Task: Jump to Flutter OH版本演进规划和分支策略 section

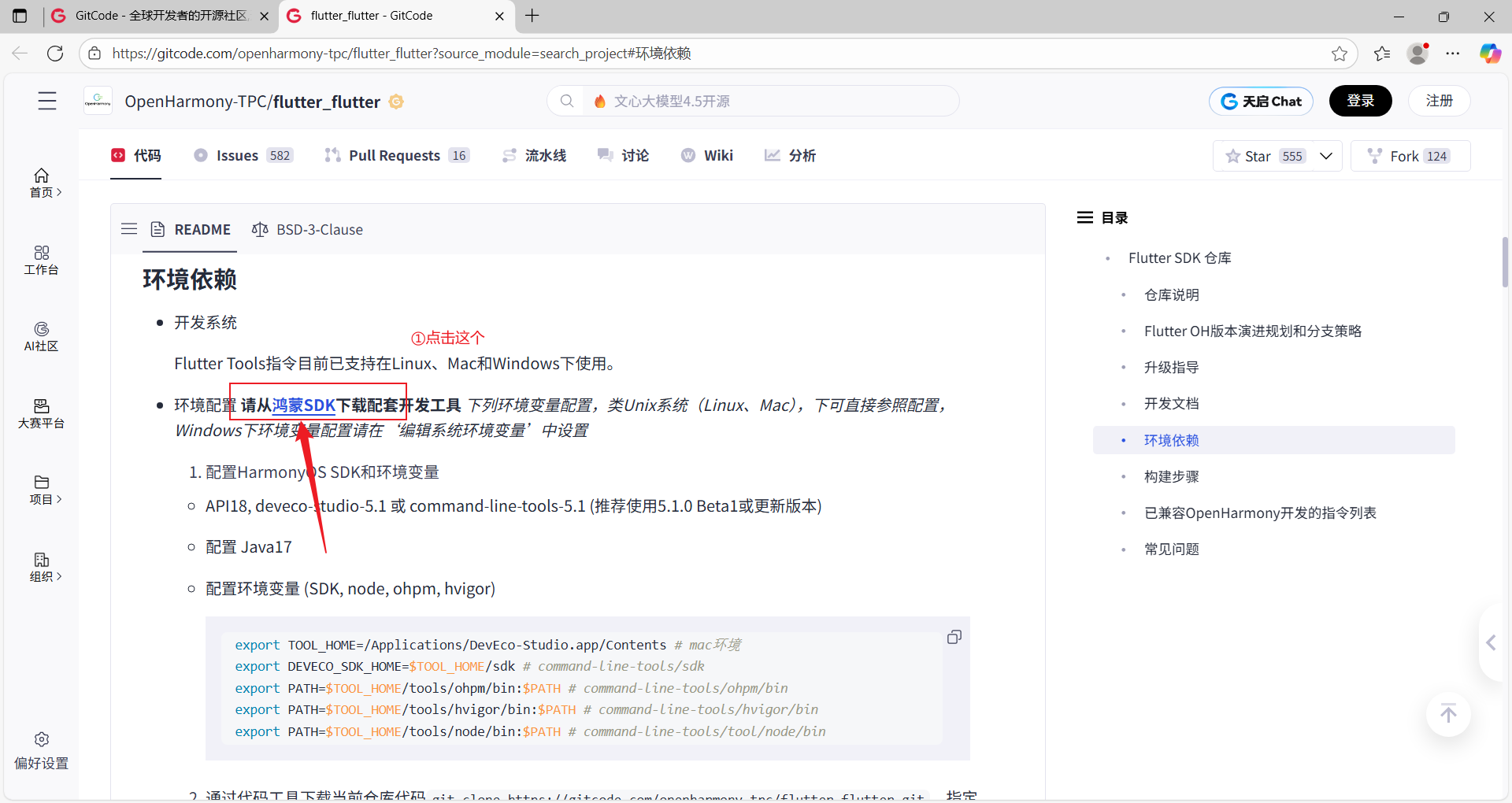Action: coord(1253,331)
